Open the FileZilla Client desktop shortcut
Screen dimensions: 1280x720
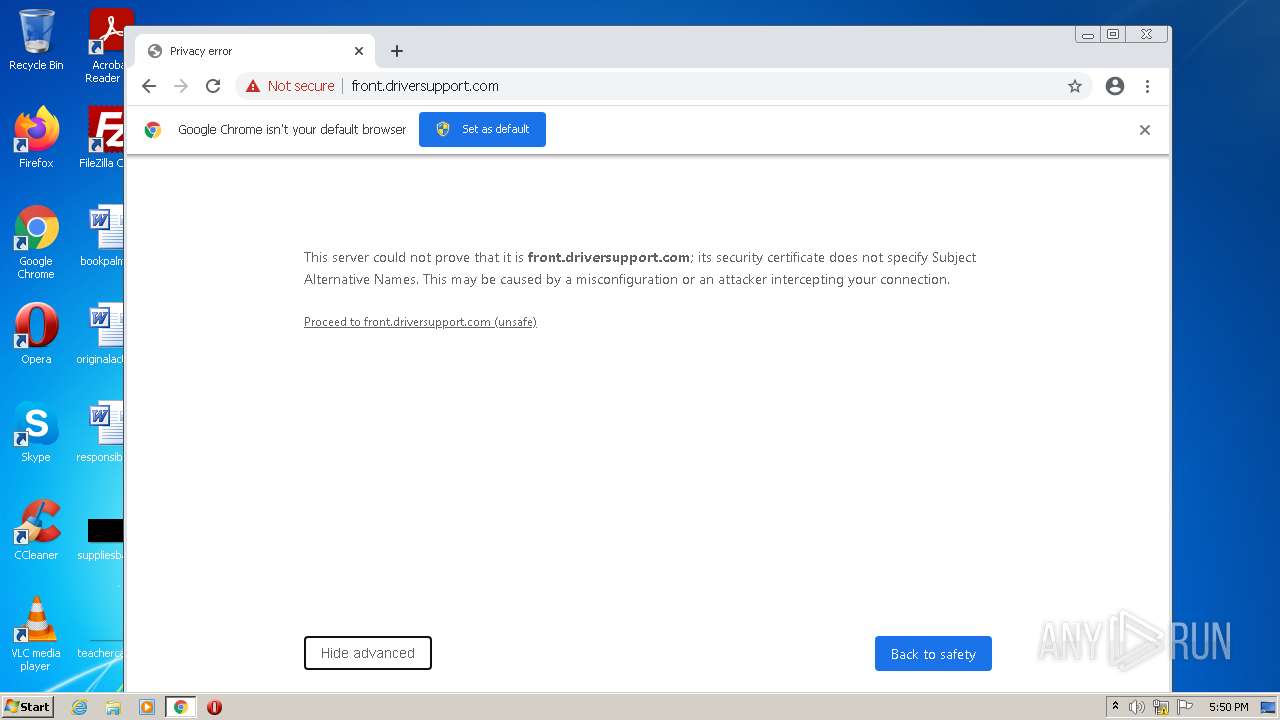click(103, 138)
